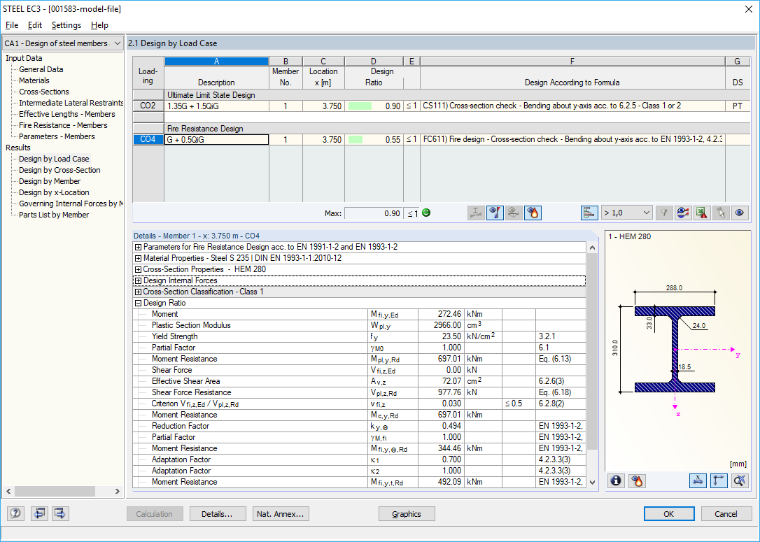Open Fire Resistance - Members item

click(63, 125)
